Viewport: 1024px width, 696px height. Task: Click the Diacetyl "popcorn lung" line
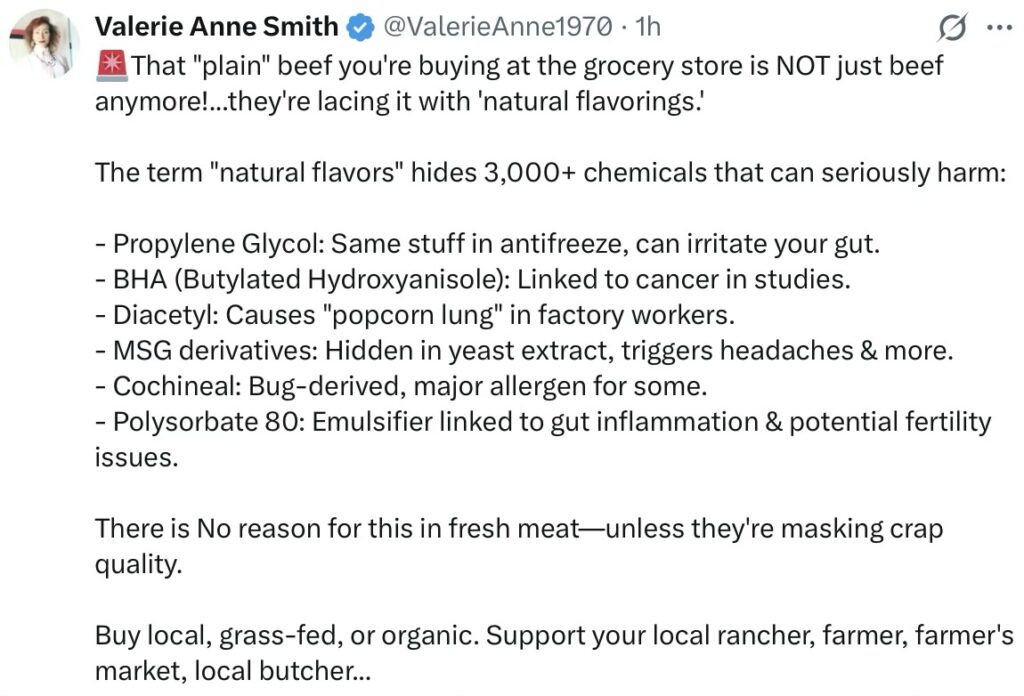[415, 314]
